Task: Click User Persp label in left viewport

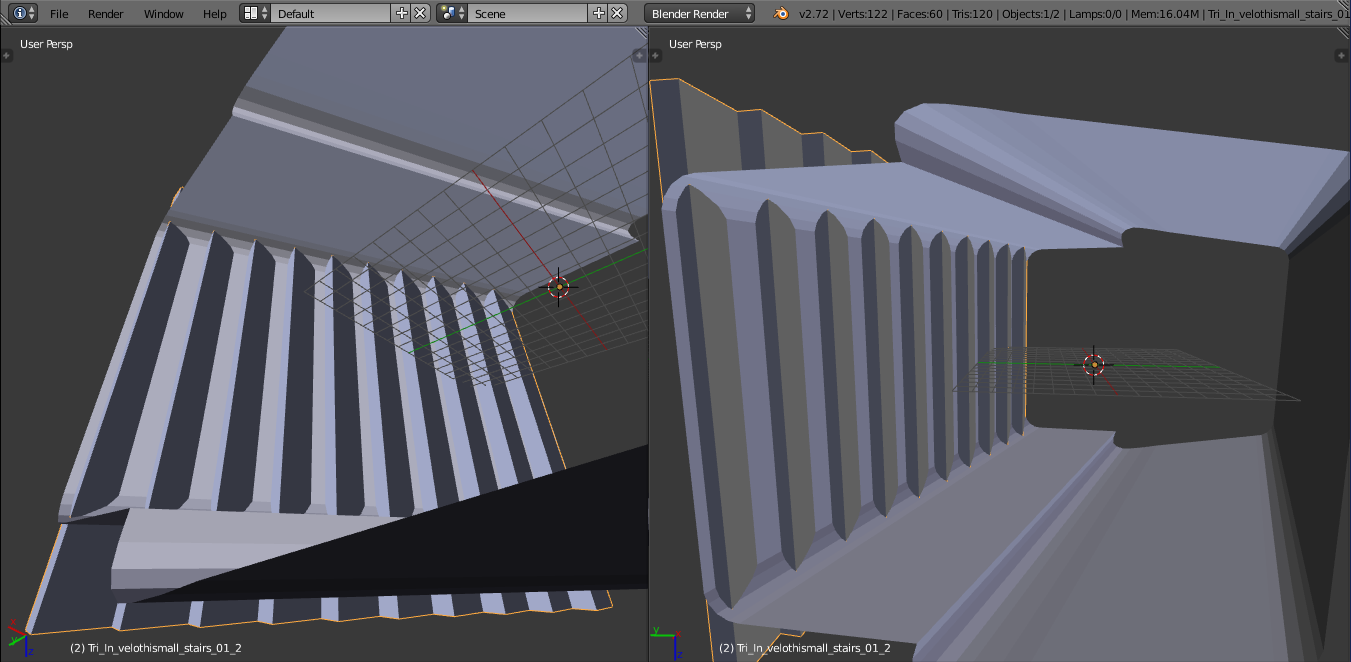Action: click(46, 44)
